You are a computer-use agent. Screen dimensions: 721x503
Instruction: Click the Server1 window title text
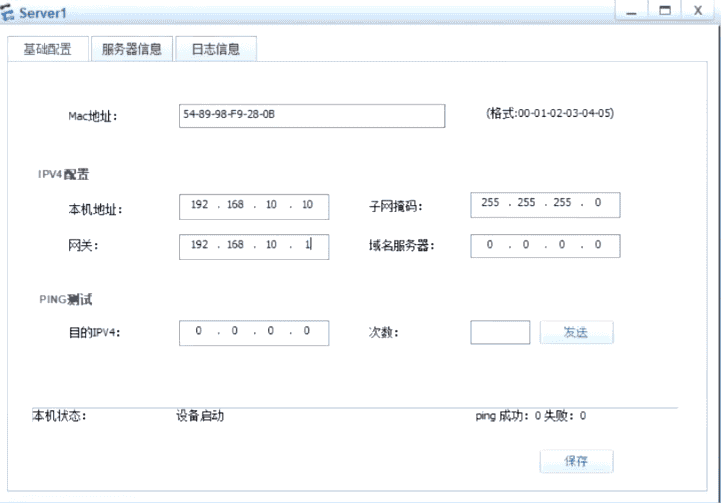(43, 13)
